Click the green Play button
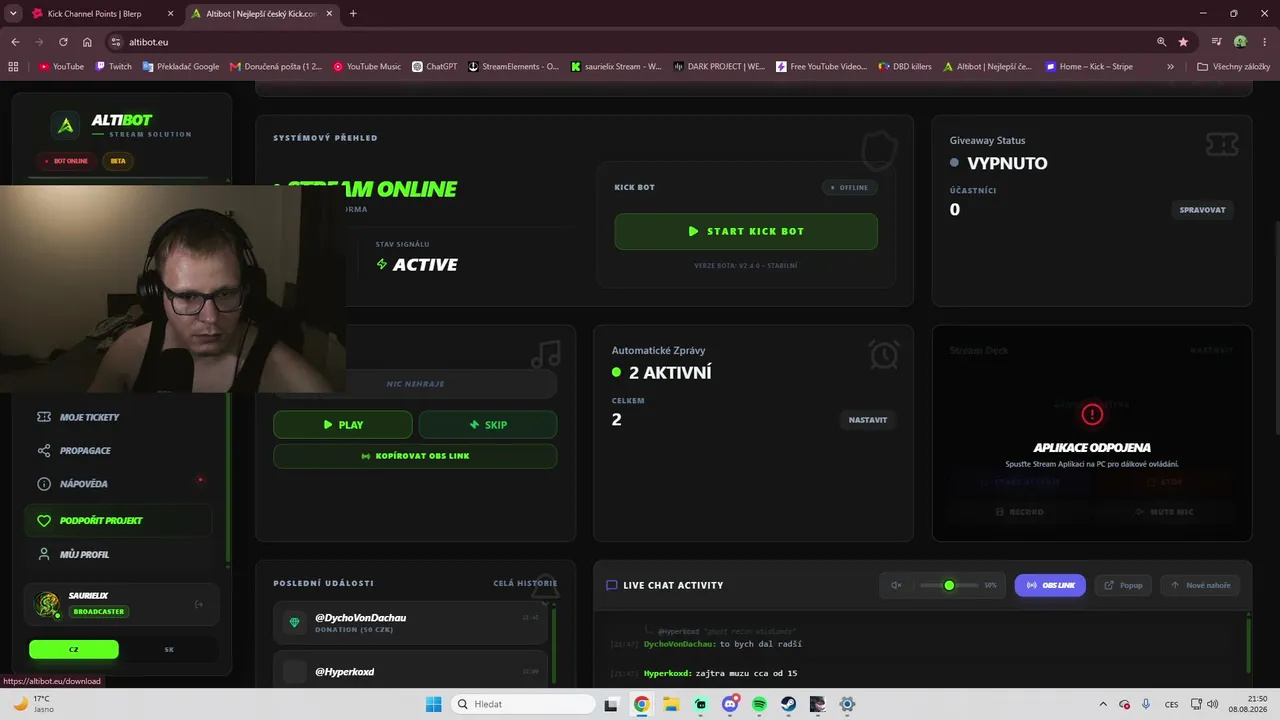Image resolution: width=1280 pixels, height=720 pixels. click(343, 425)
